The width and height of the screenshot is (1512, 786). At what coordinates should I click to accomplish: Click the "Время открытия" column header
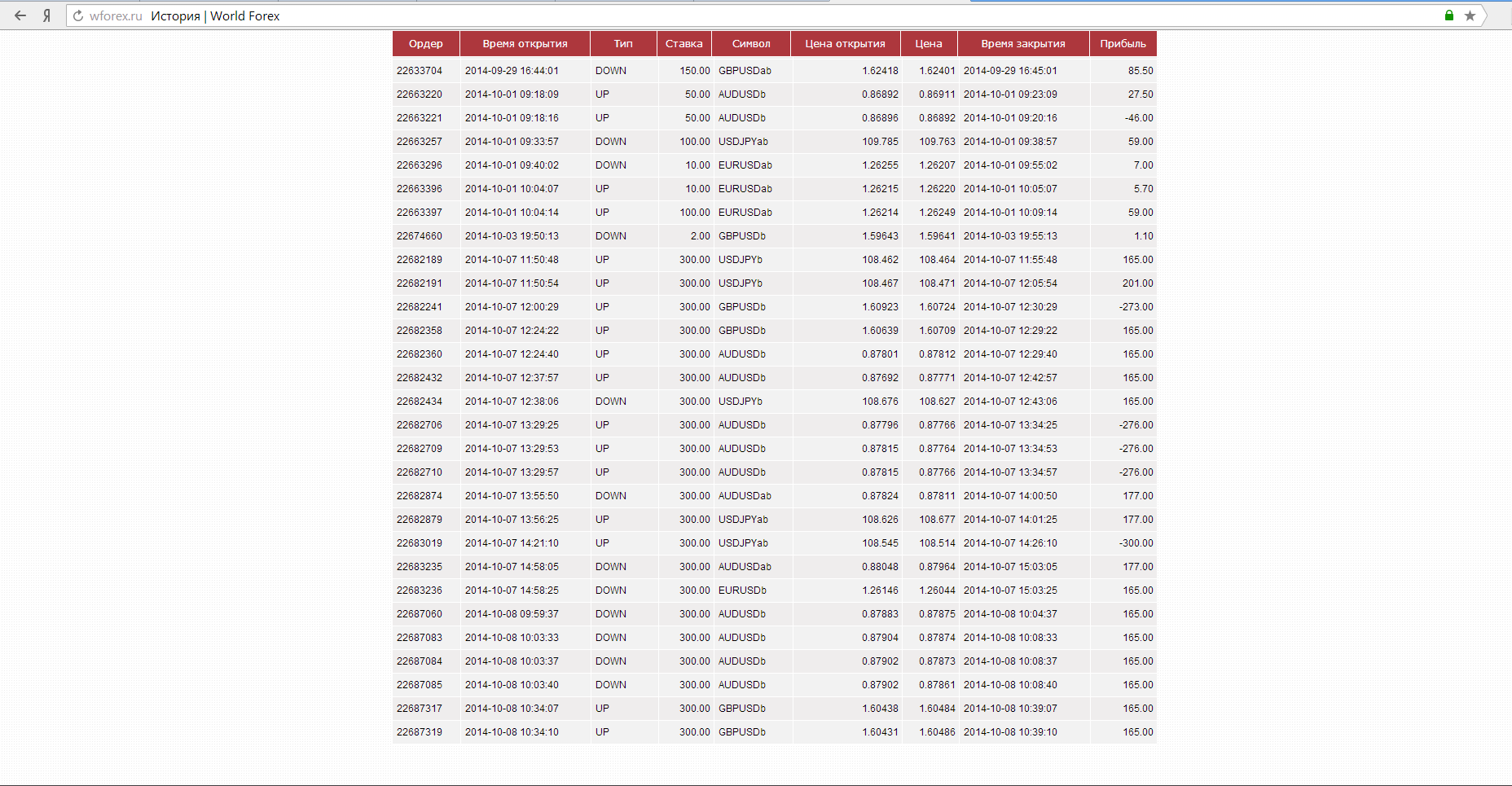(x=525, y=44)
